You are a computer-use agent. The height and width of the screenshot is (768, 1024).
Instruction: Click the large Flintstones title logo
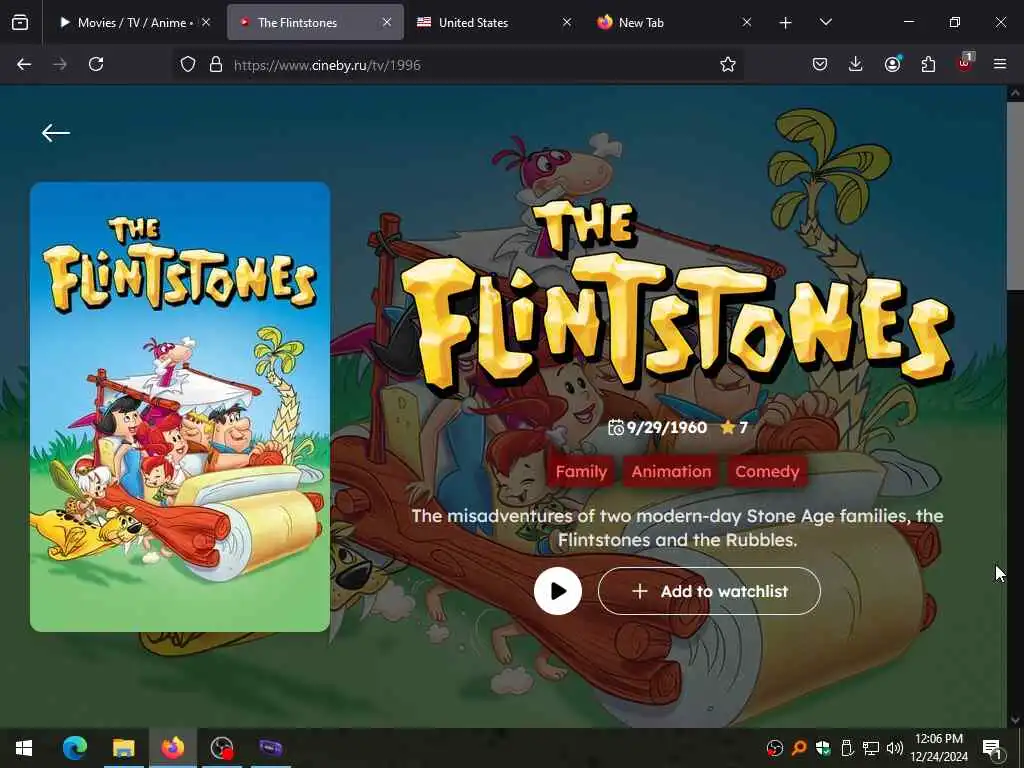(x=679, y=297)
